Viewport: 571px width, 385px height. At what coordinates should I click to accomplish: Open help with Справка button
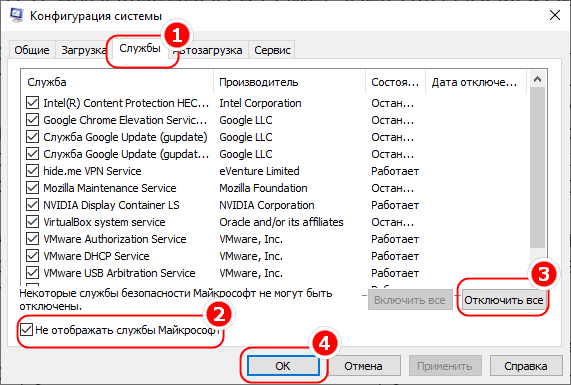(x=526, y=366)
